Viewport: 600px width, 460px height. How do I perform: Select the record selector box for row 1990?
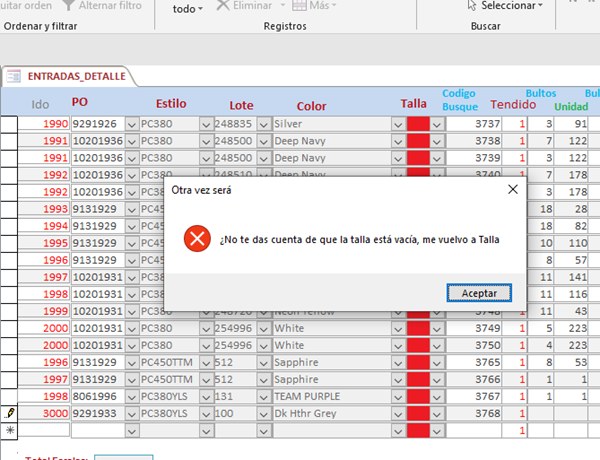(9, 124)
